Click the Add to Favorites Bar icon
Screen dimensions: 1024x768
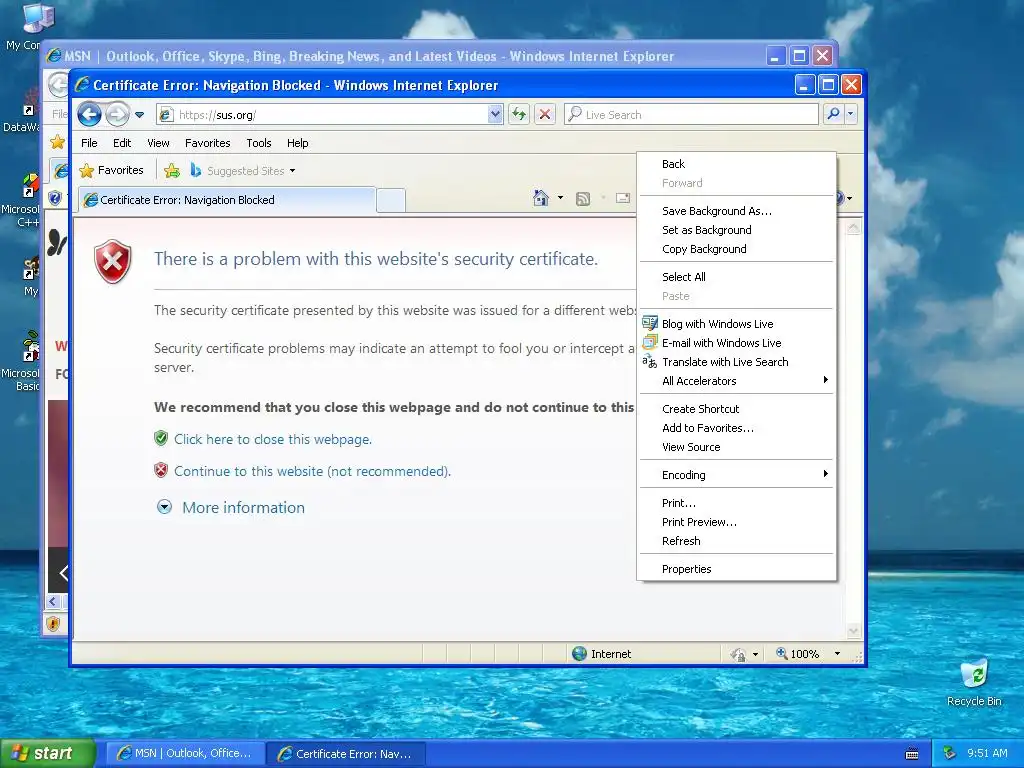(x=172, y=170)
